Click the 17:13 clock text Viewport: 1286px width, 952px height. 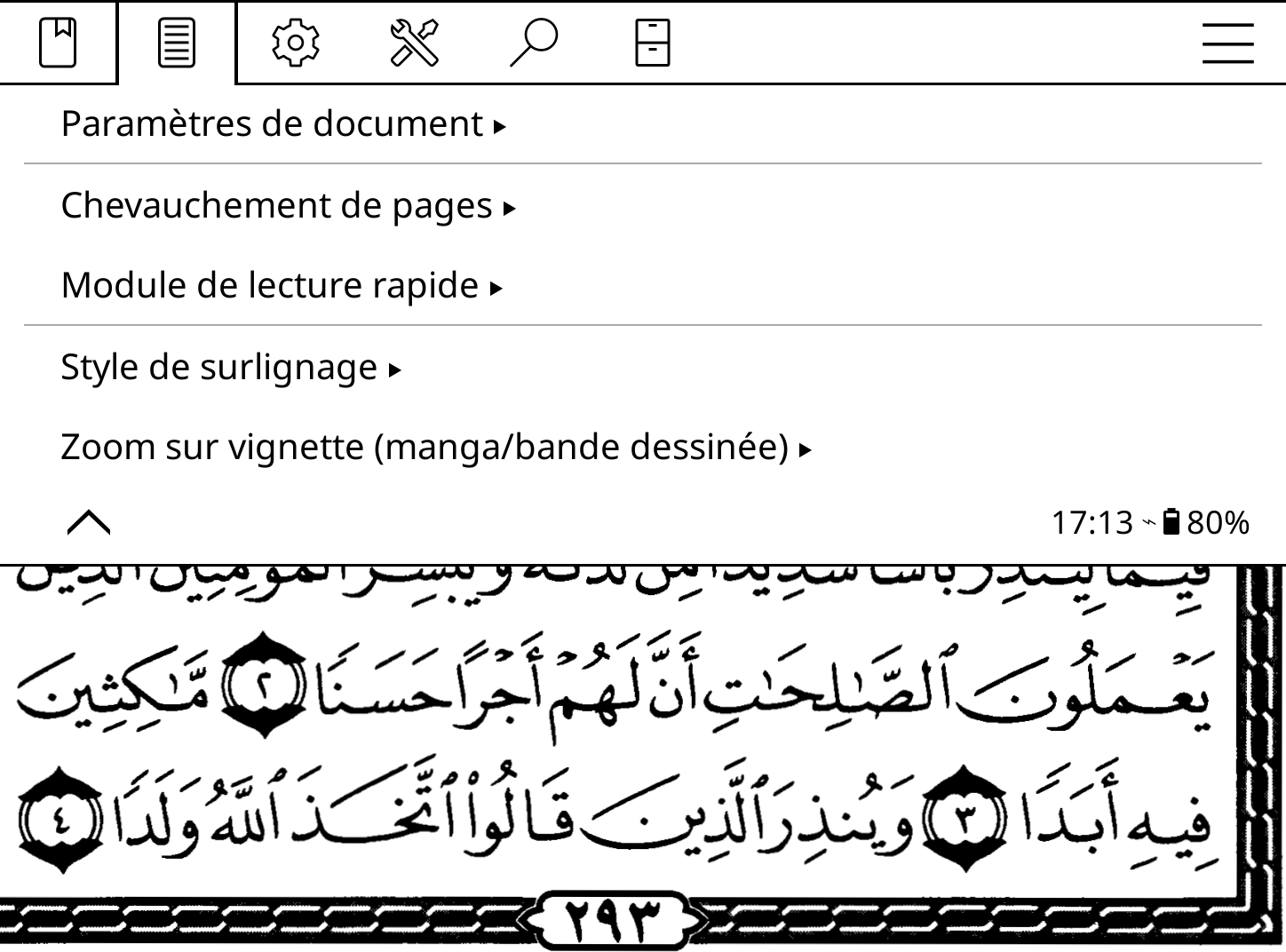coord(1092,523)
